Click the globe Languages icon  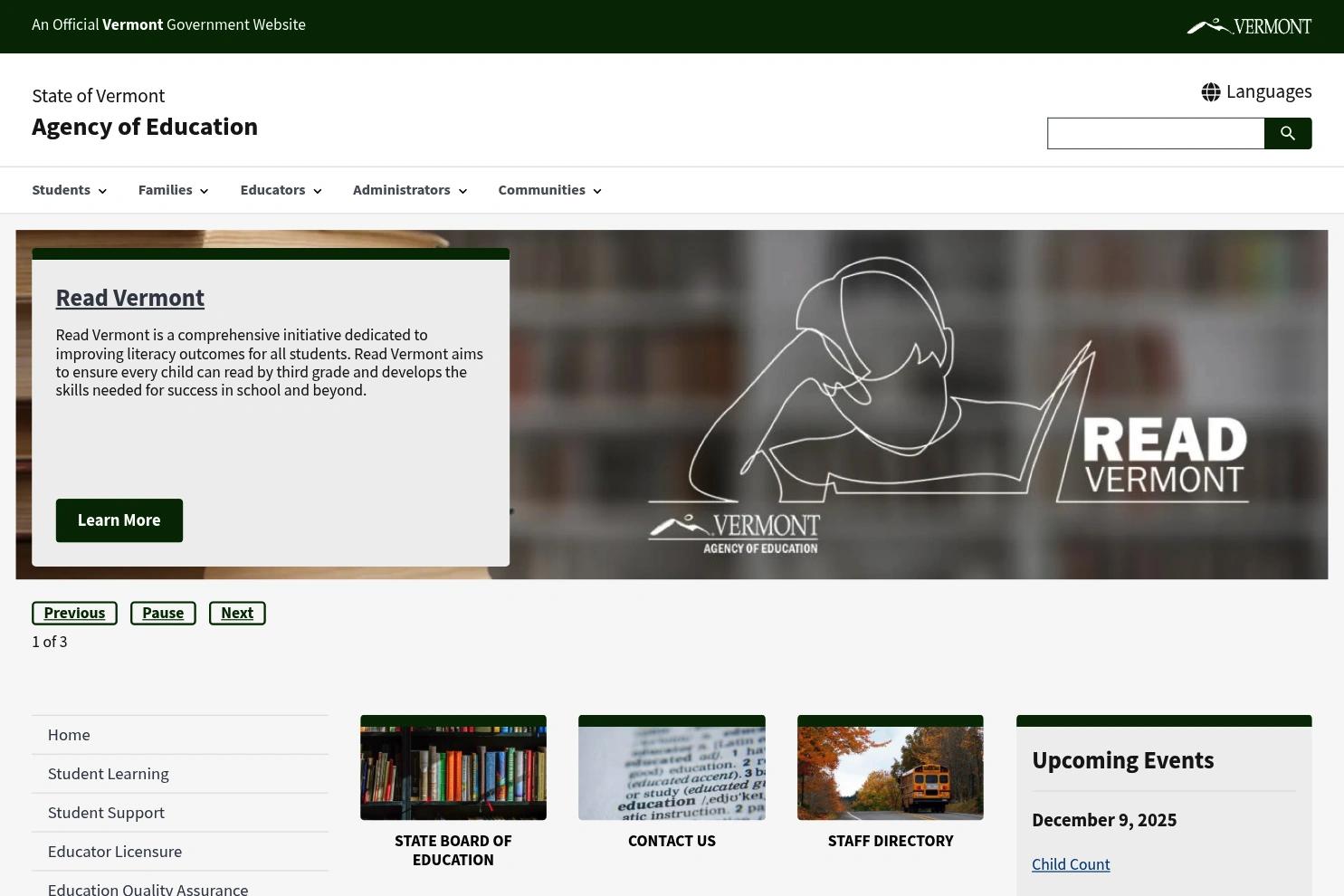1211,92
